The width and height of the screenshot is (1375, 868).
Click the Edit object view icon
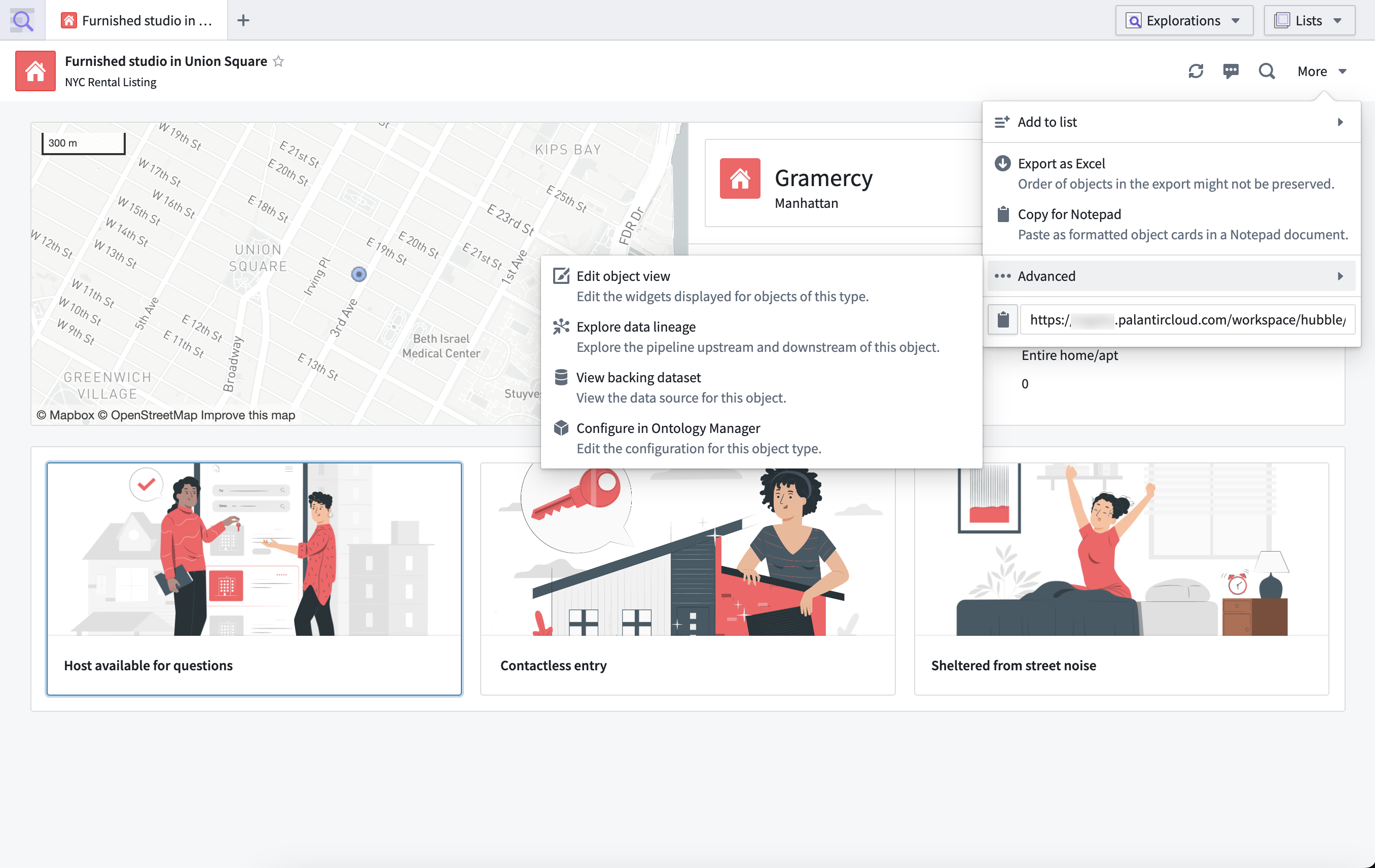click(x=561, y=276)
